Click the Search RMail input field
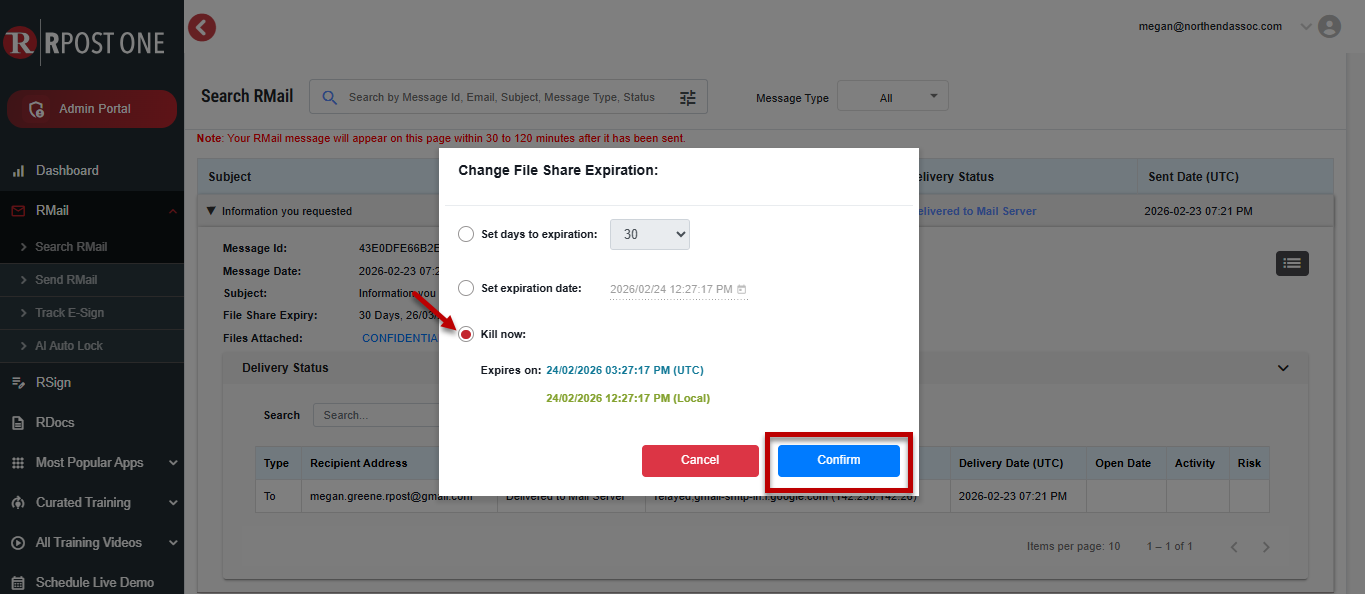The width and height of the screenshot is (1365, 594). (x=500, y=98)
